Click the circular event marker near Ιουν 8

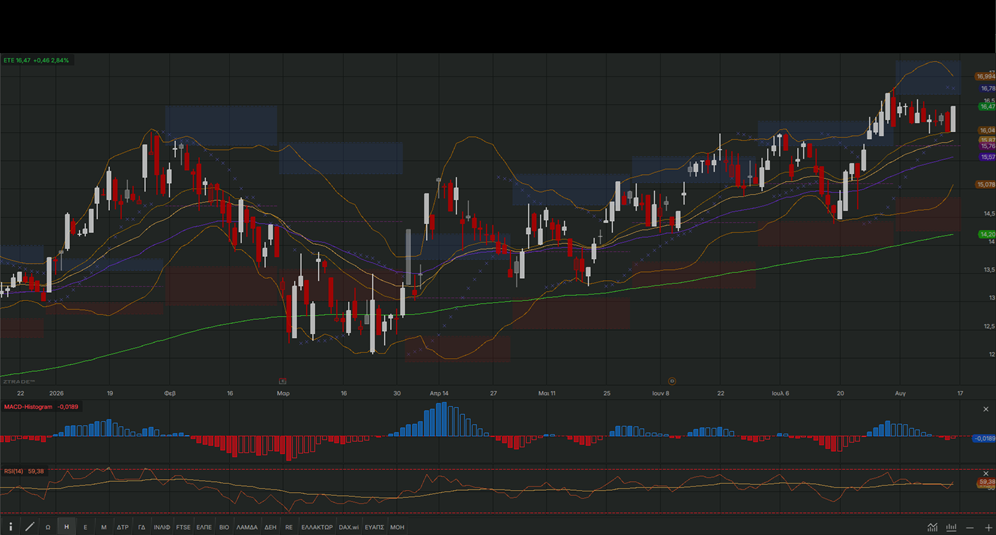point(671,381)
